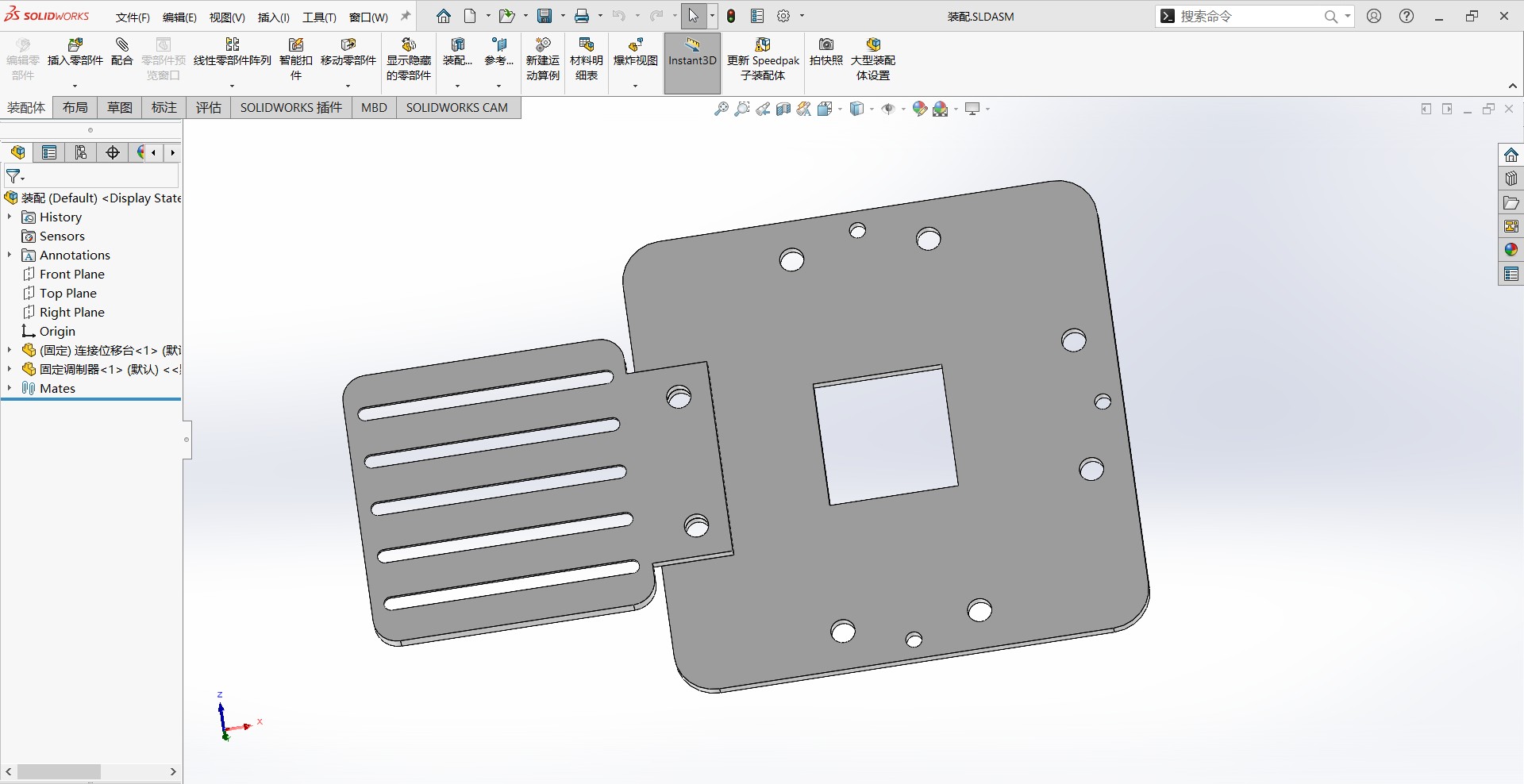Switch to the SOLIDWORKS CAM tab
Image resolution: width=1524 pixels, height=784 pixels.
[457, 108]
